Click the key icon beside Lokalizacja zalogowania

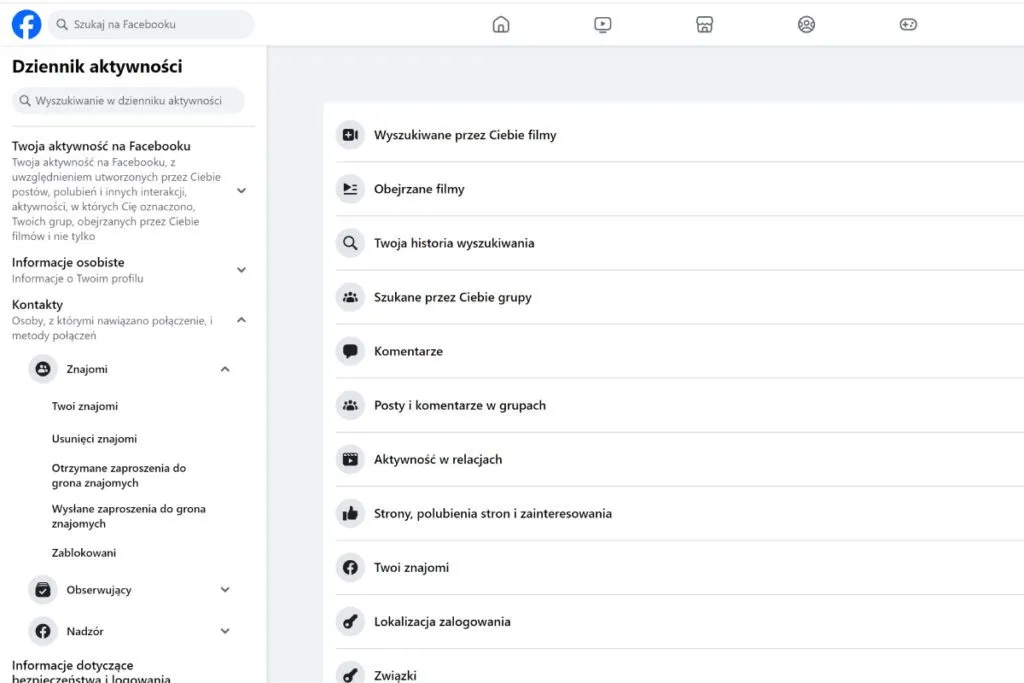pyautogui.click(x=350, y=621)
